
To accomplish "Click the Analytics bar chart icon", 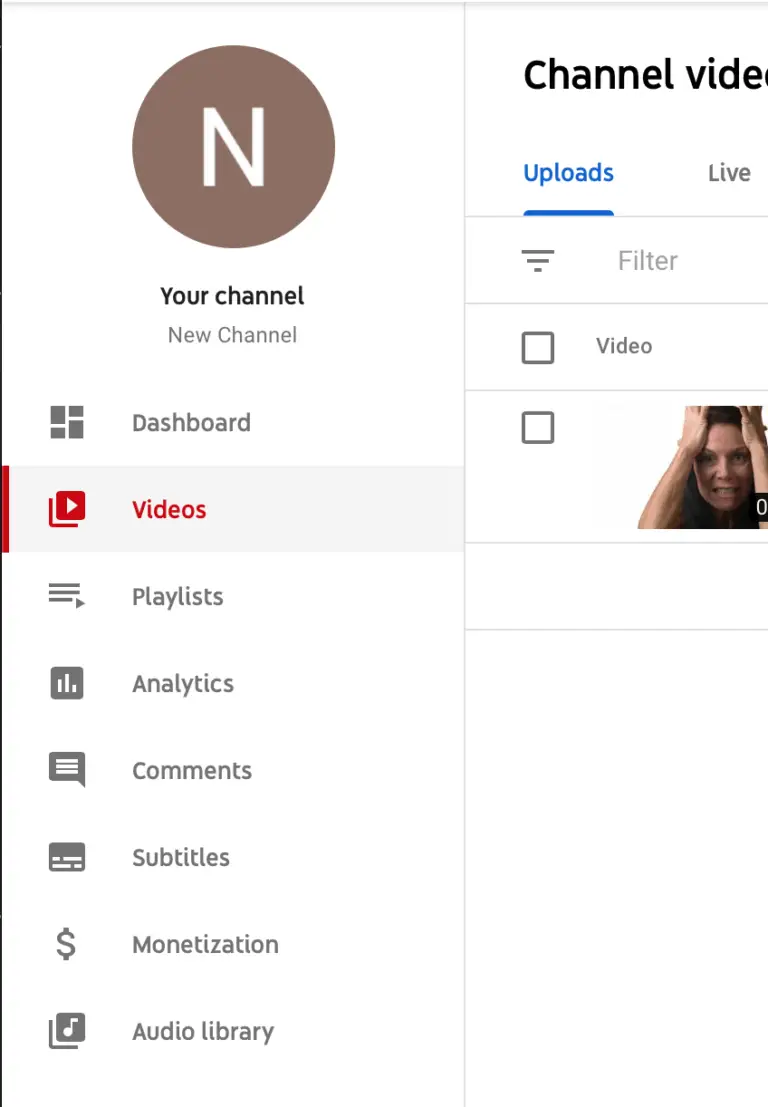I will [x=67, y=683].
